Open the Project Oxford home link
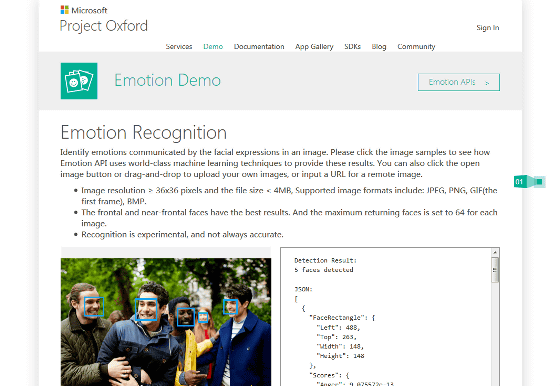 point(104,26)
